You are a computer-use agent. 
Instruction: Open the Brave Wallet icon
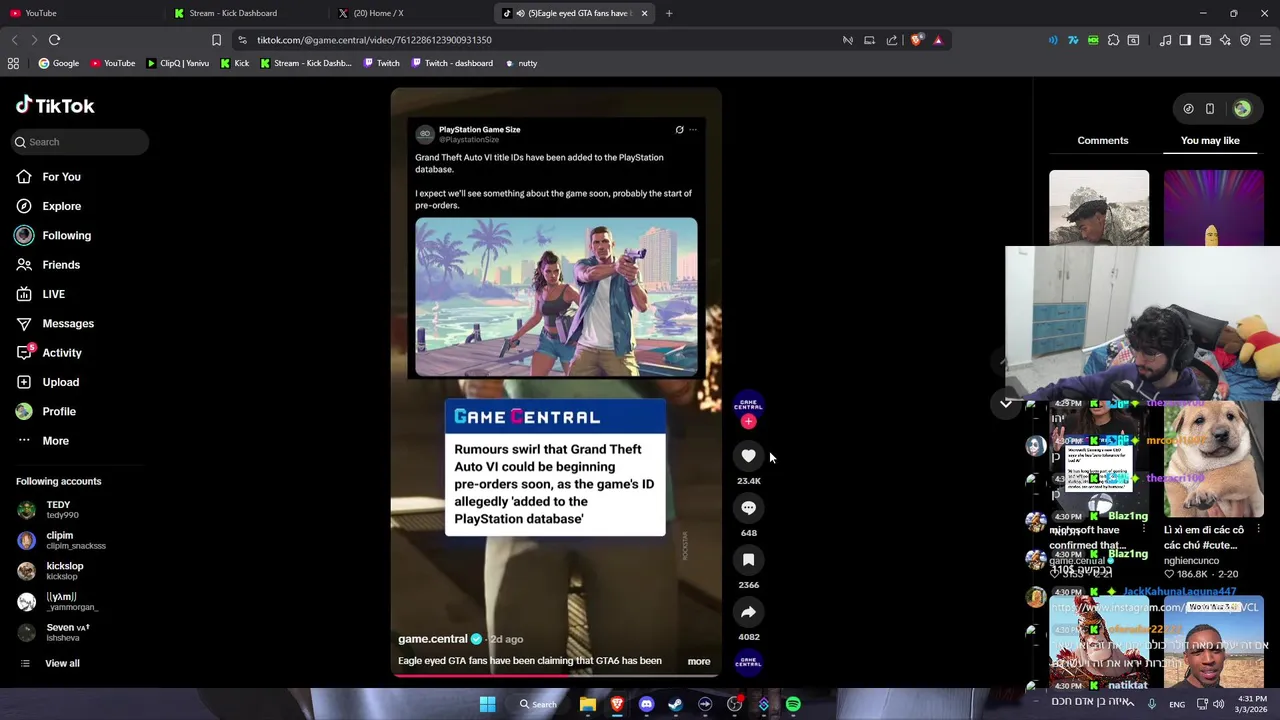tap(1205, 40)
